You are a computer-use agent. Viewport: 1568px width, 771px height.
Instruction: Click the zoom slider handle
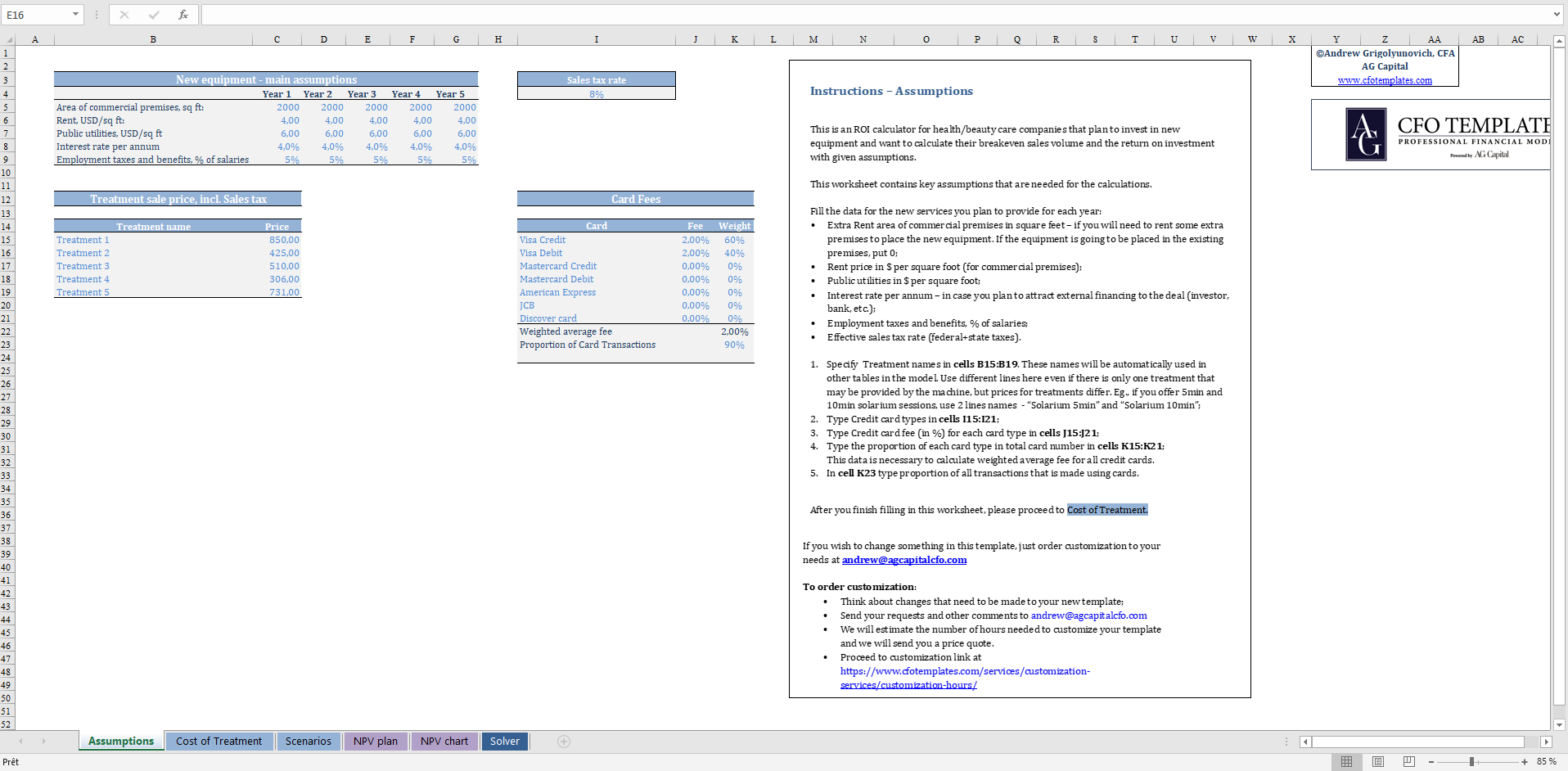pos(1471,762)
